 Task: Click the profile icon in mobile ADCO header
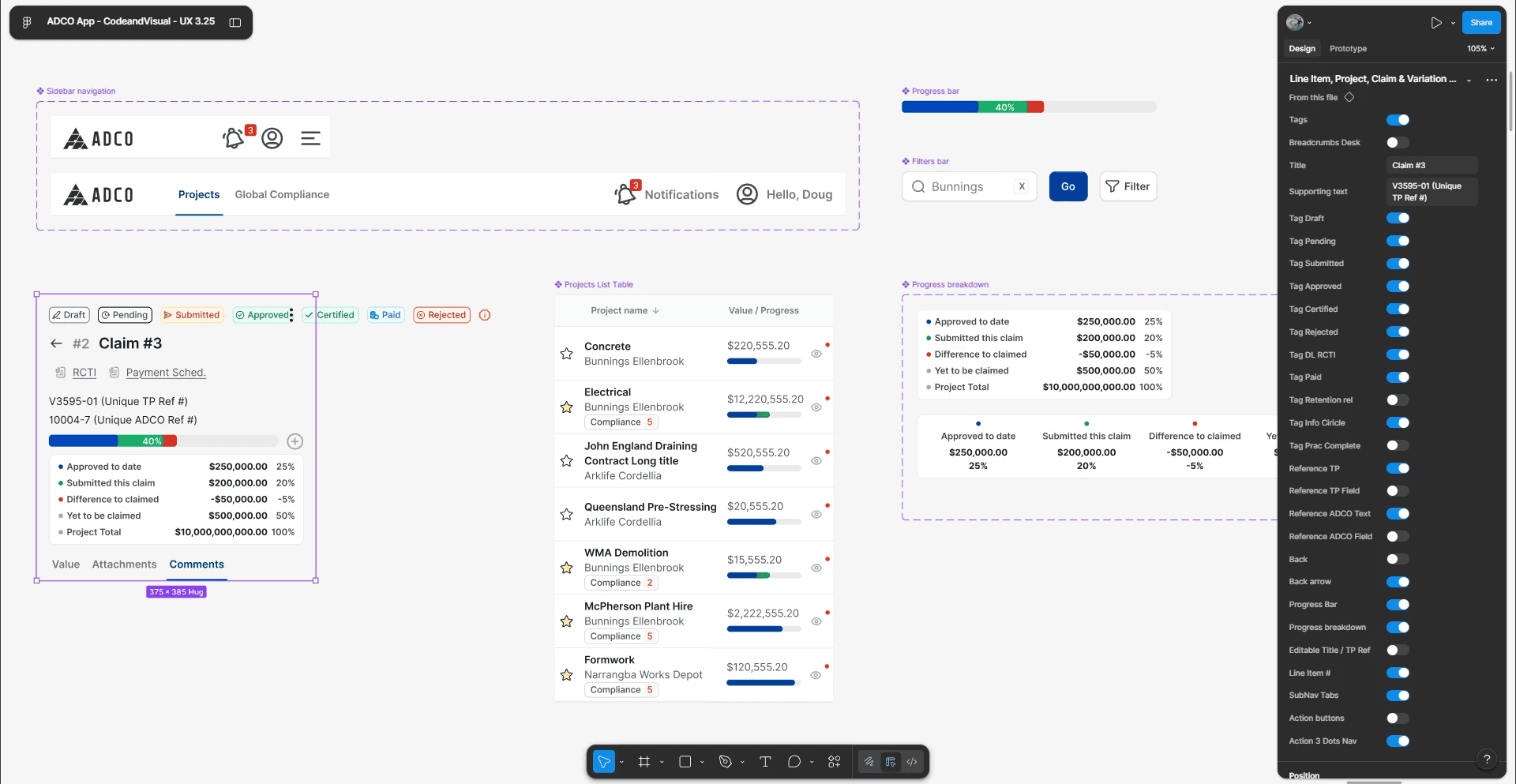[x=272, y=138]
